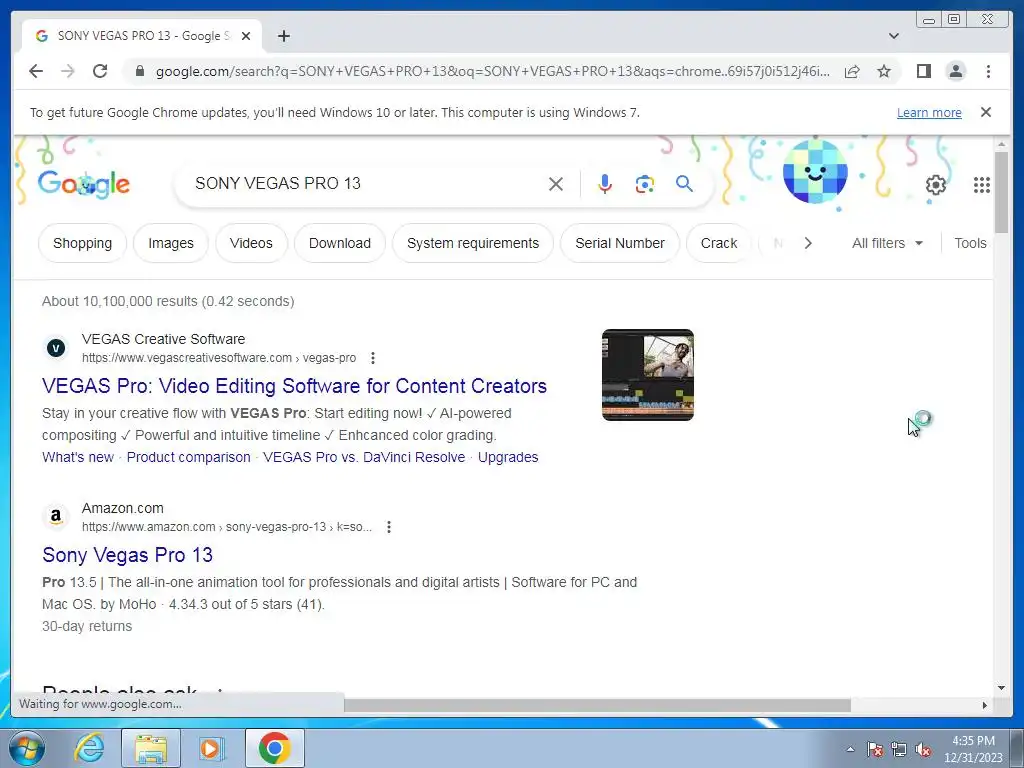Switch to Images results
Image resolution: width=1024 pixels, height=768 pixels.
(x=170, y=243)
